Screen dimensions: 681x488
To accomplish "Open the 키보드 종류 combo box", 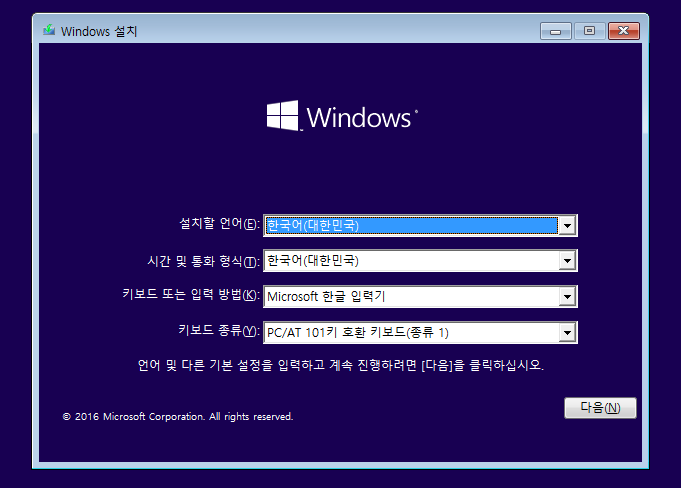I will point(420,333).
